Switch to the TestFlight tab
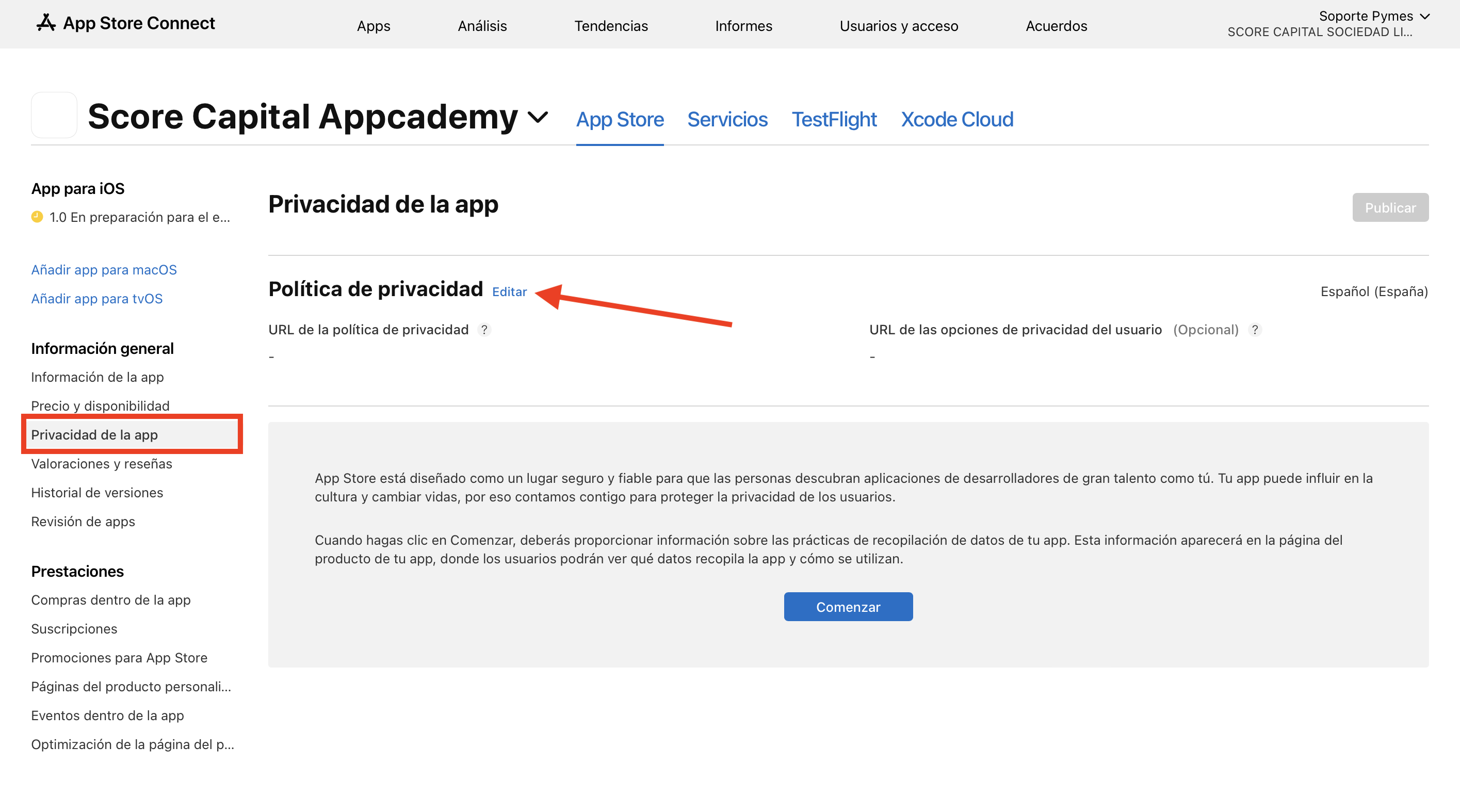This screenshot has height=812, width=1460. [834, 120]
